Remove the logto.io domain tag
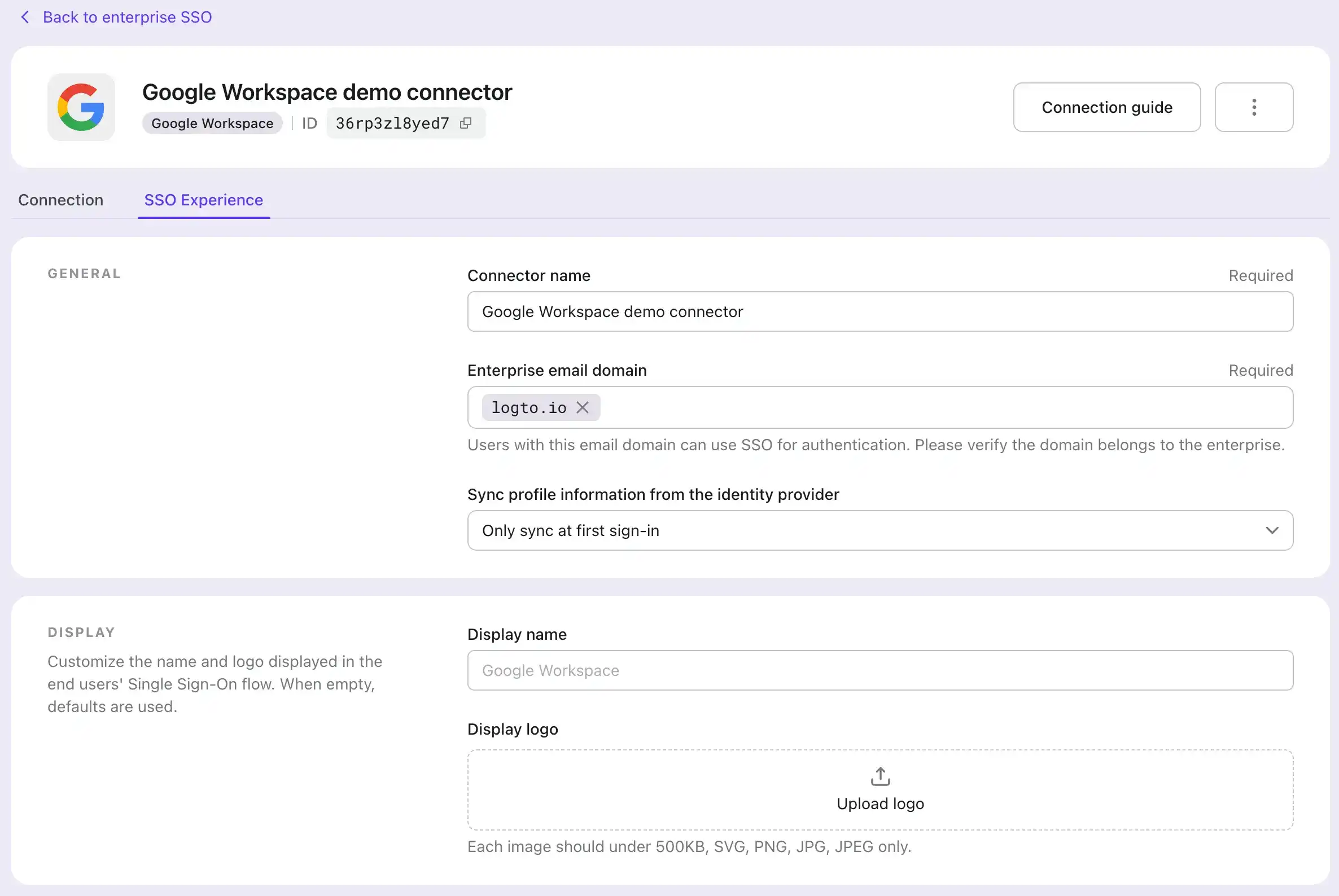The image size is (1339, 896). point(583,407)
